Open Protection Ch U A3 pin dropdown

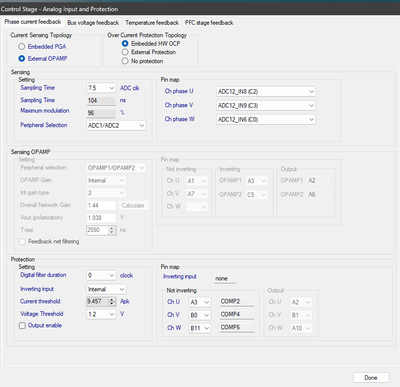(200, 302)
